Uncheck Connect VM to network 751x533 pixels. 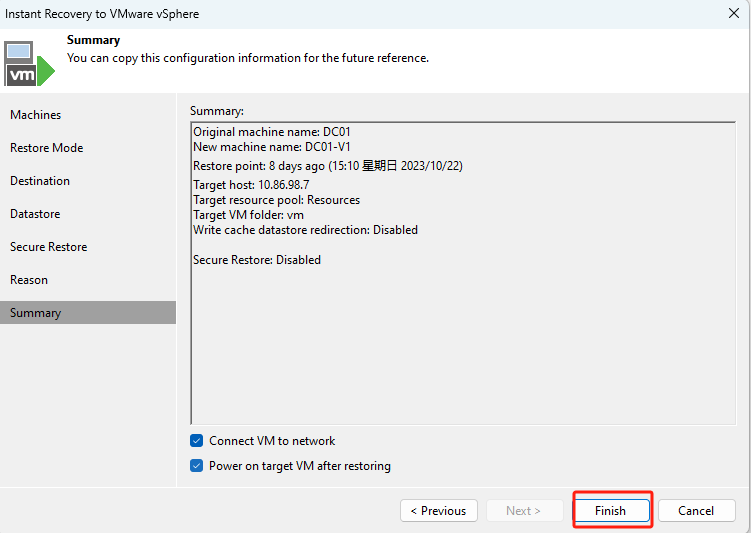[196, 441]
